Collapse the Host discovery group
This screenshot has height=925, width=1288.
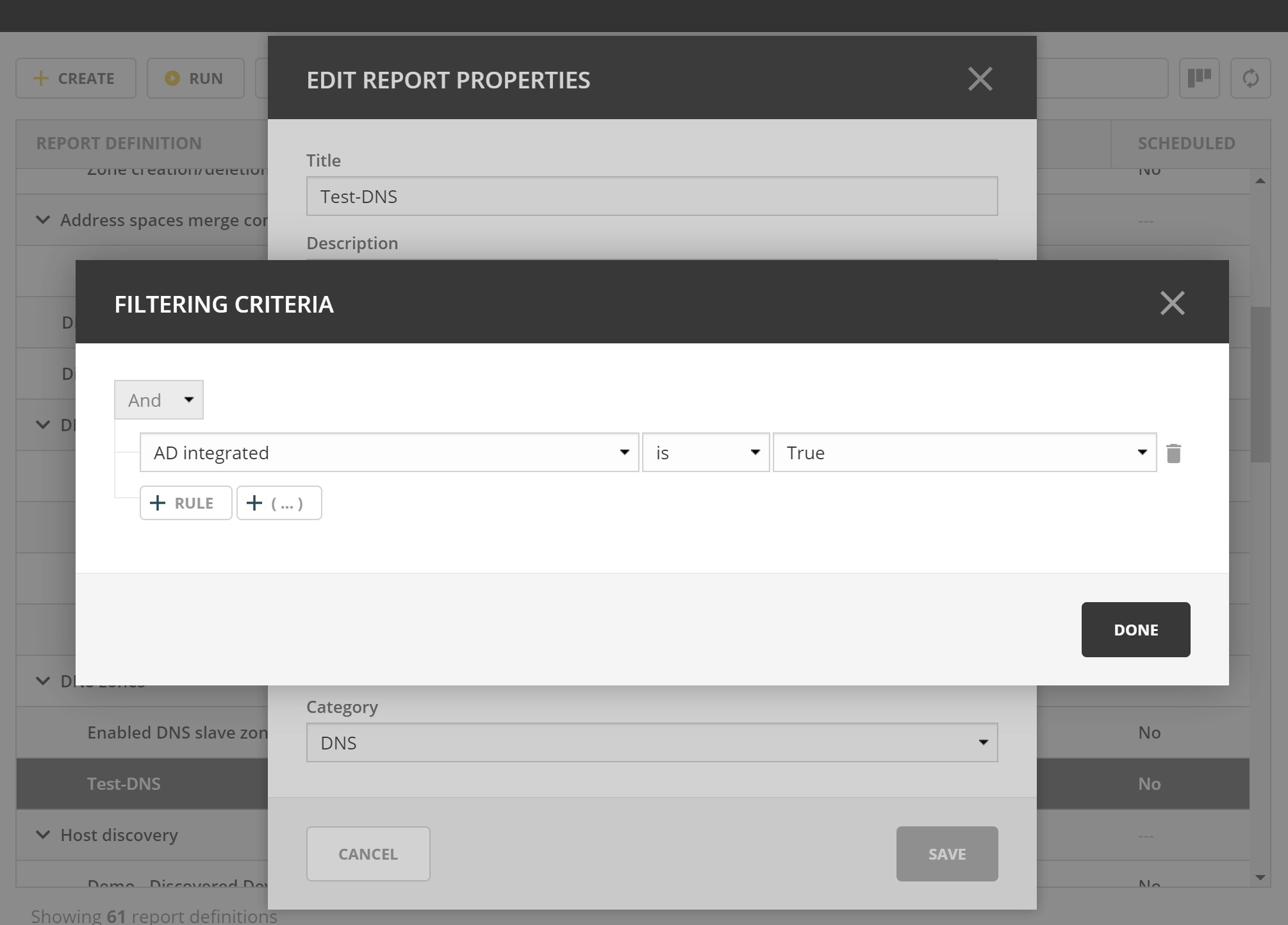(x=43, y=835)
